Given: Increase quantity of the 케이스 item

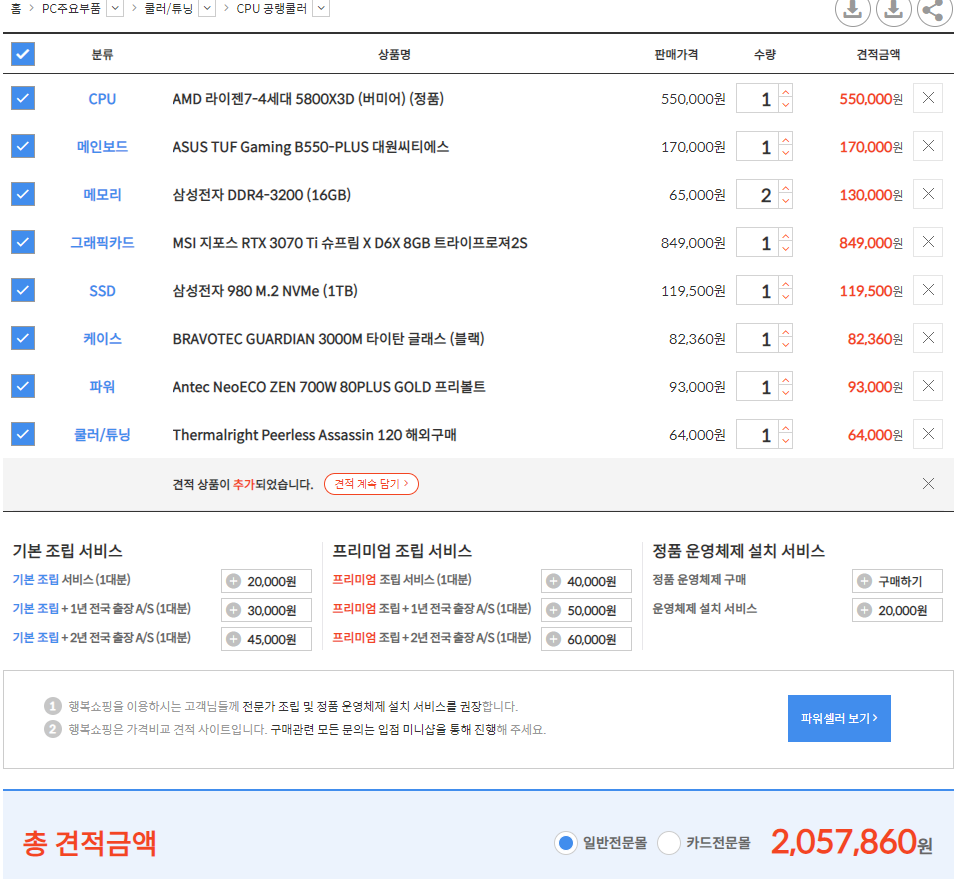Looking at the screenshot, I should click(x=785, y=332).
